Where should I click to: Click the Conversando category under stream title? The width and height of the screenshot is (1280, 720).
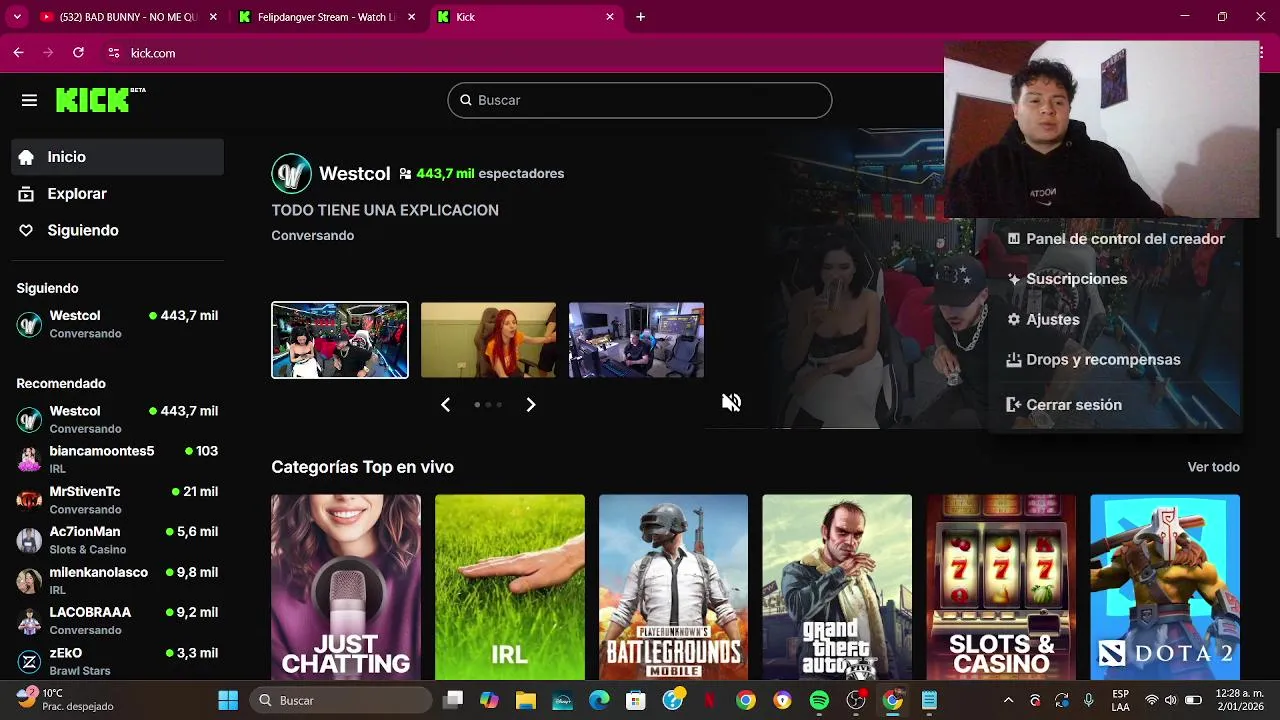312,235
